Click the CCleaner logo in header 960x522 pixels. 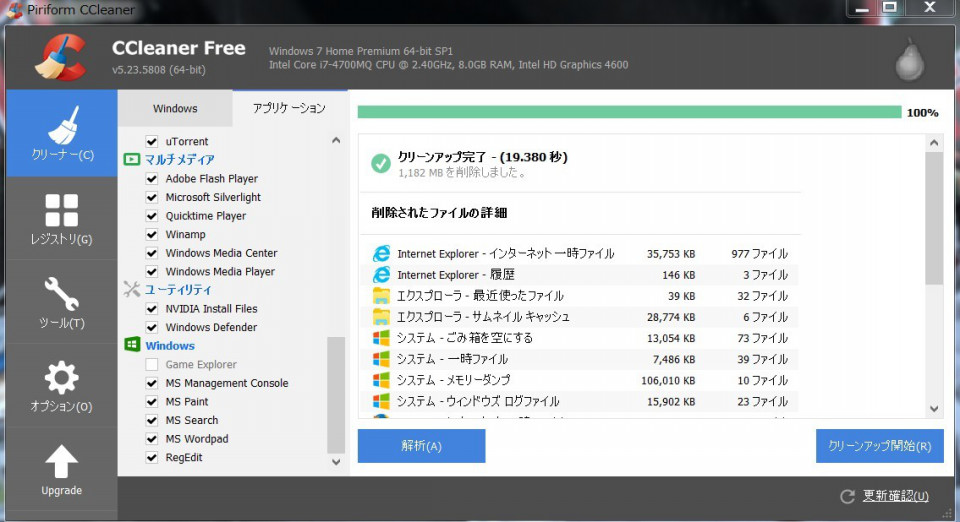pyautogui.click(x=61, y=58)
